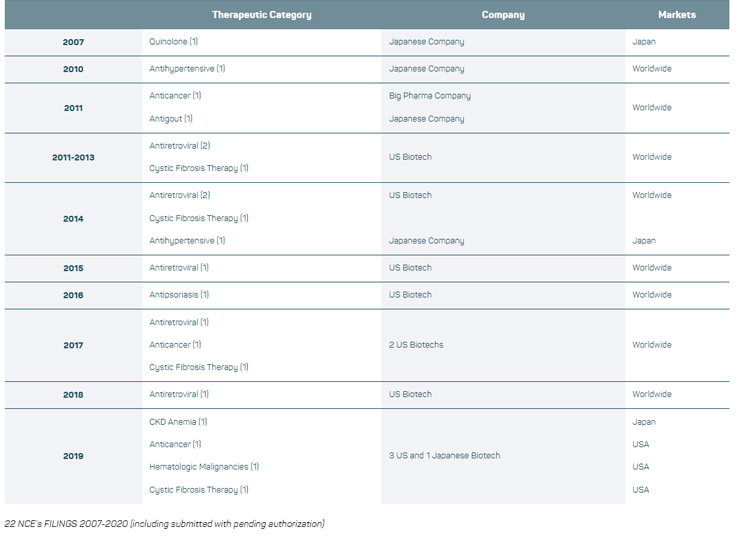This screenshot has height=537, width=743.
Task: Click the Big Pharma Company cell
Action: 429,96
